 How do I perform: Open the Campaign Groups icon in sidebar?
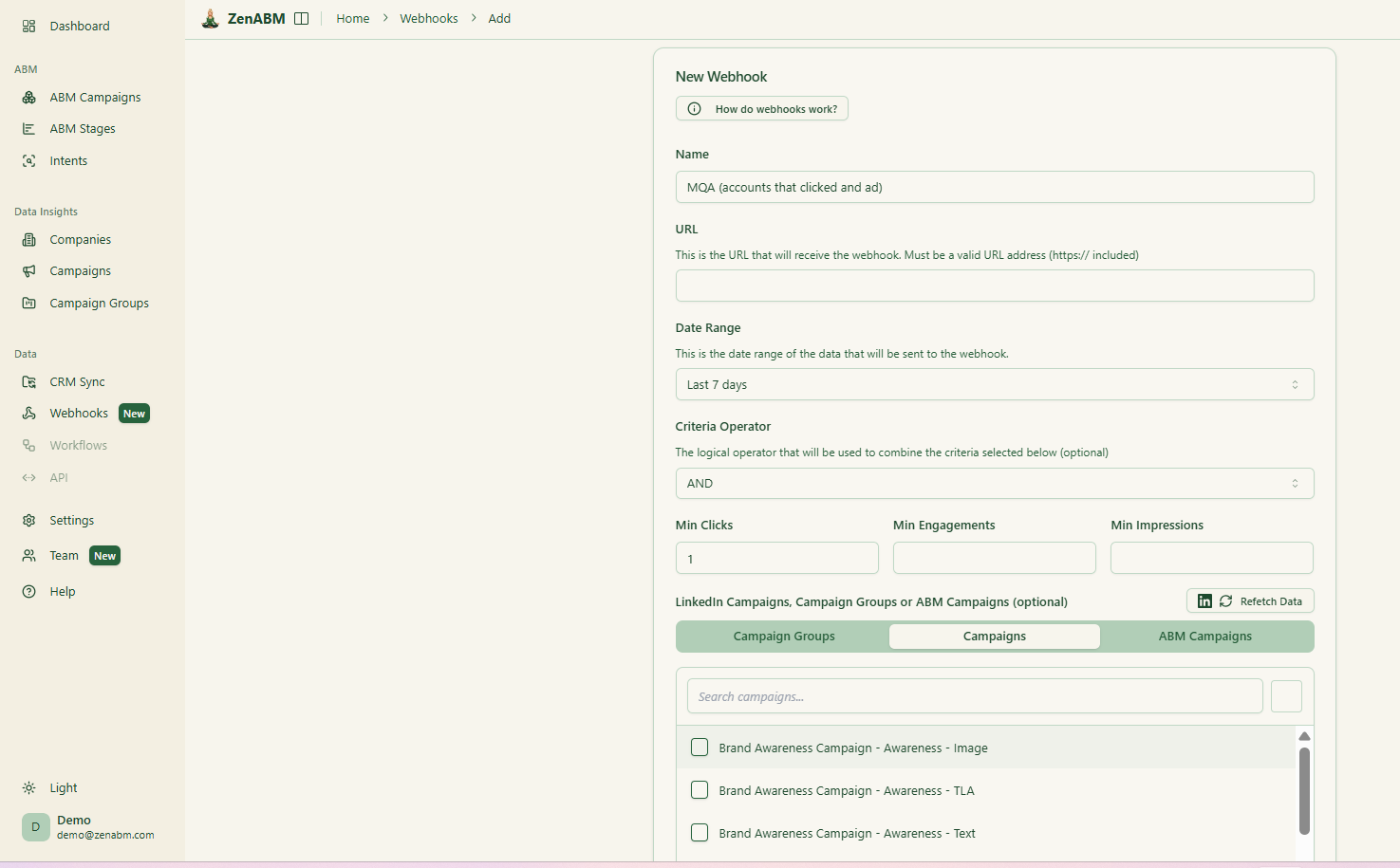click(29, 303)
